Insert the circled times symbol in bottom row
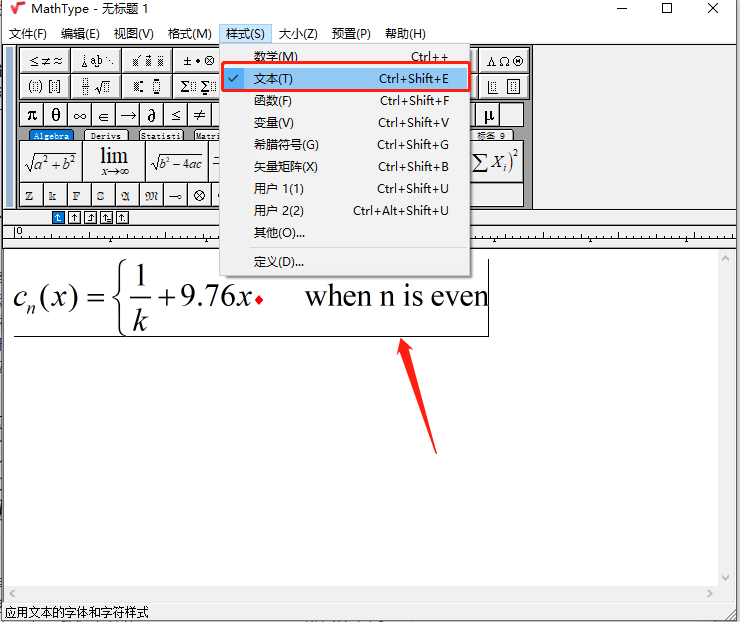 pos(200,195)
